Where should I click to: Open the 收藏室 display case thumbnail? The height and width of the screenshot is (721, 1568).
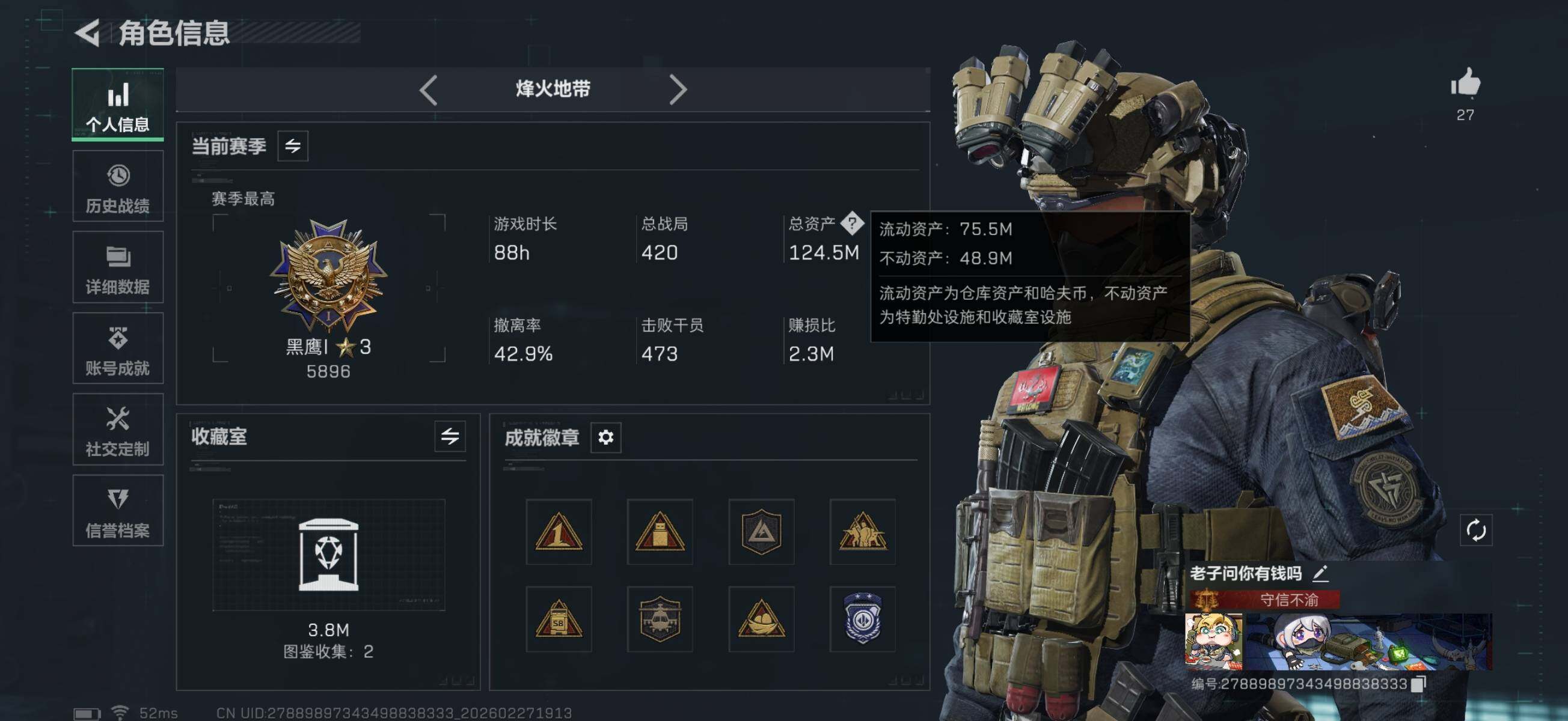click(x=329, y=555)
